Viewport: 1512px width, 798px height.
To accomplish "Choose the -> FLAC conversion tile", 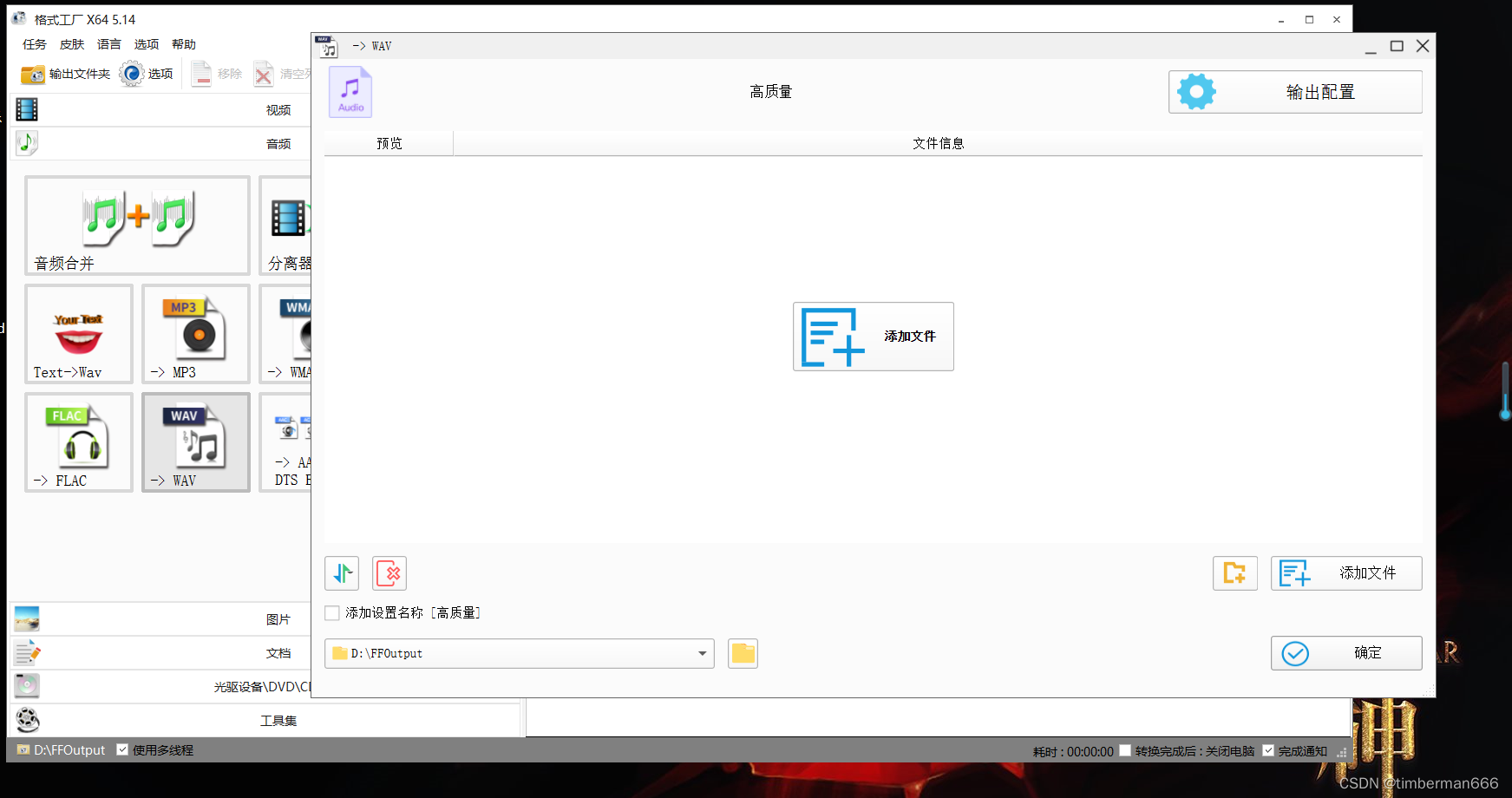I will (x=79, y=442).
